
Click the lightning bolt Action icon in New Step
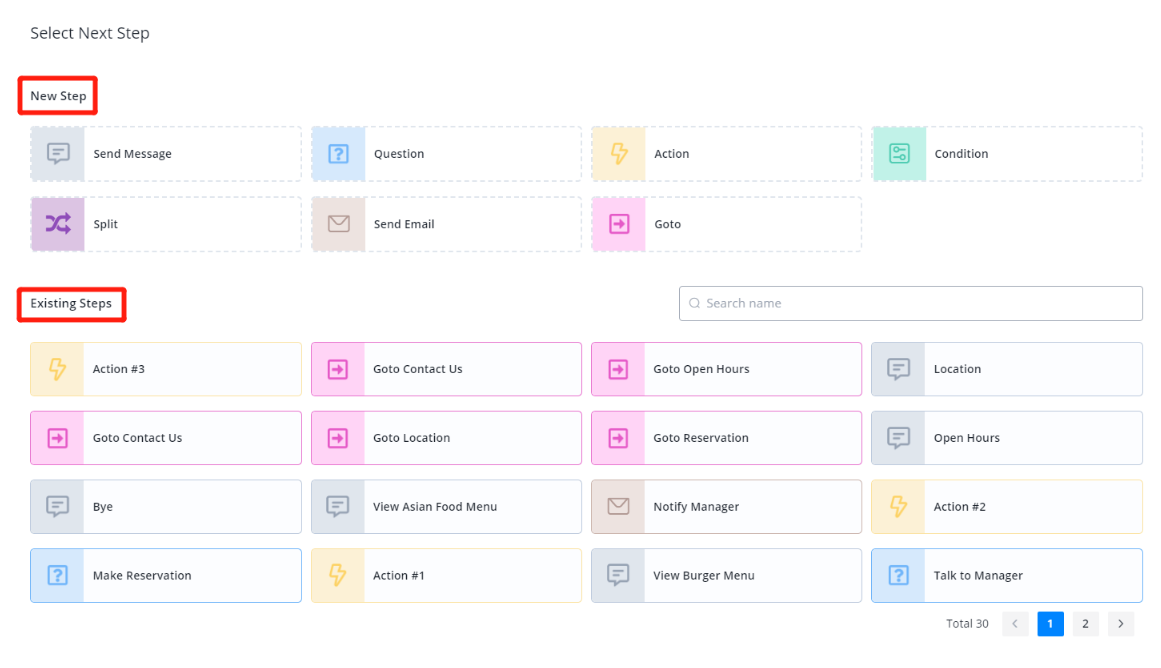click(x=619, y=154)
